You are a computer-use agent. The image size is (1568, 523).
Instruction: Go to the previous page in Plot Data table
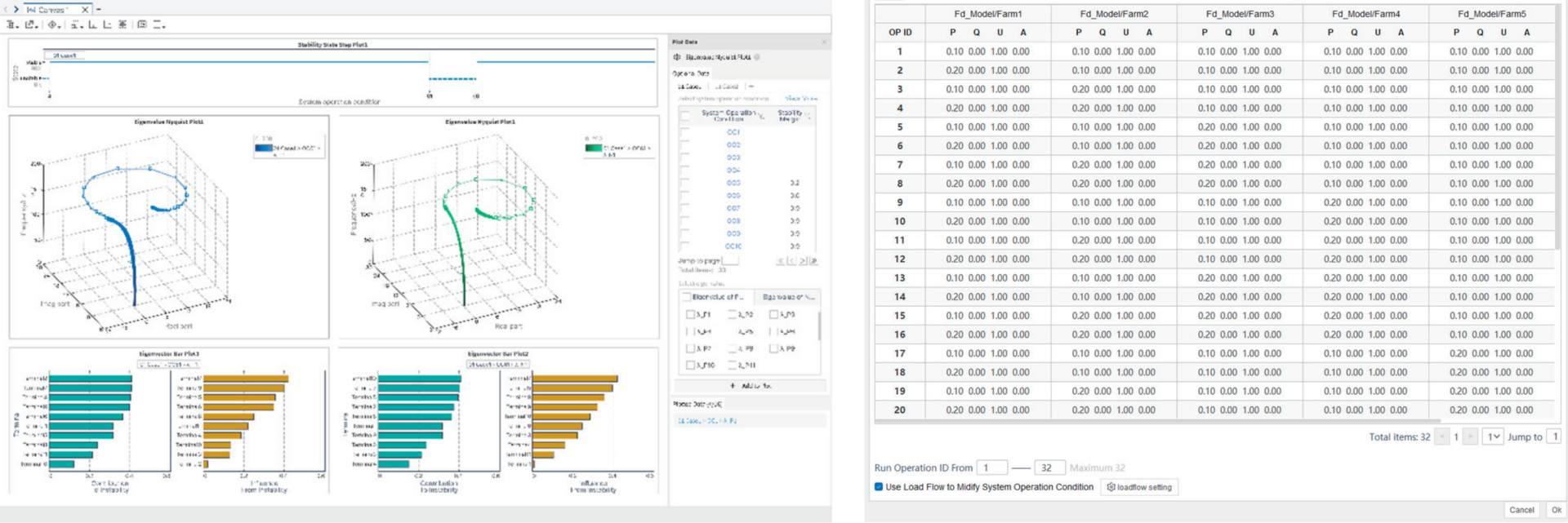click(x=791, y=261)
